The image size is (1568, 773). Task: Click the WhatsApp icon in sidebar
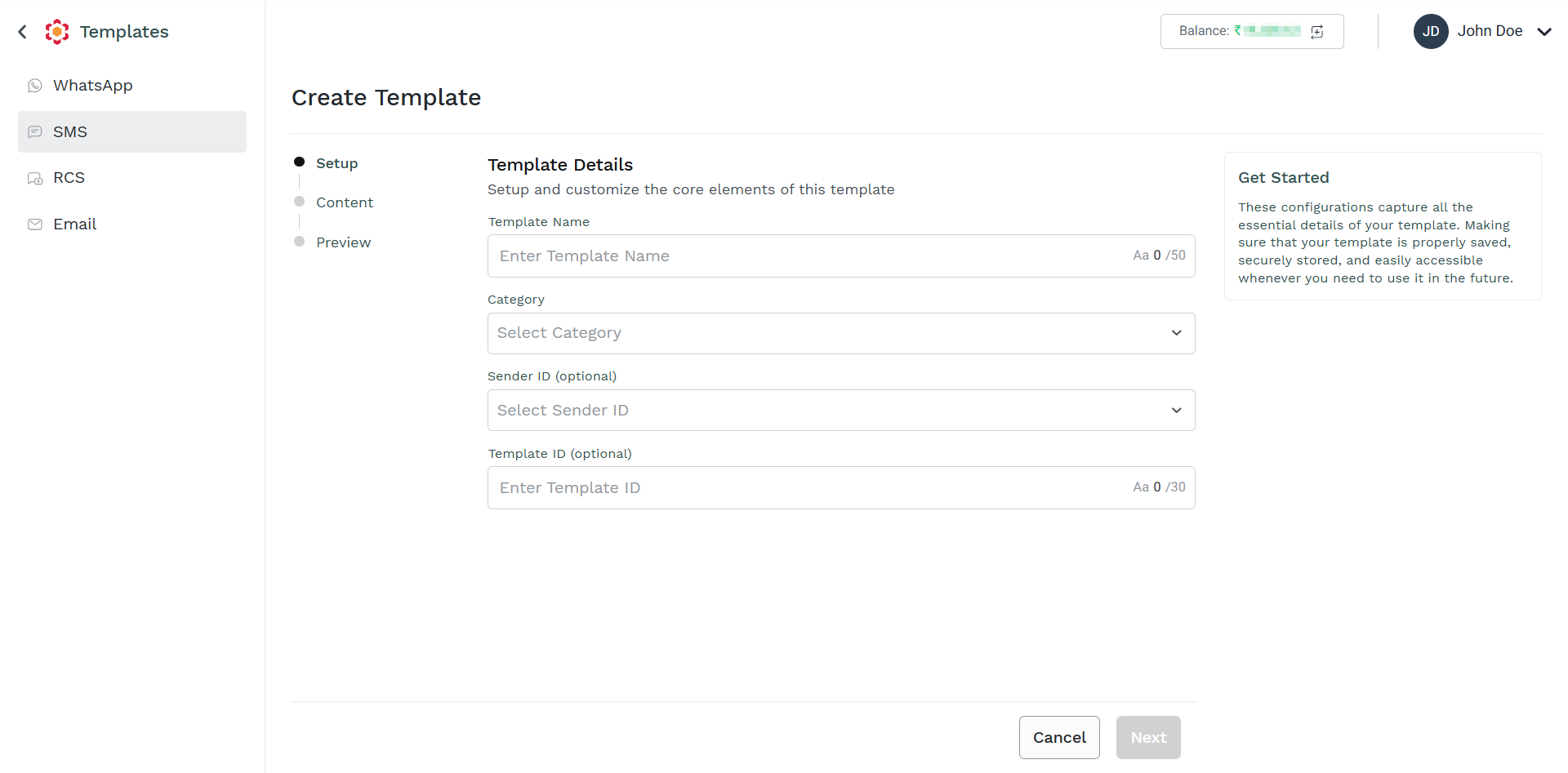(x=35, y=86)
